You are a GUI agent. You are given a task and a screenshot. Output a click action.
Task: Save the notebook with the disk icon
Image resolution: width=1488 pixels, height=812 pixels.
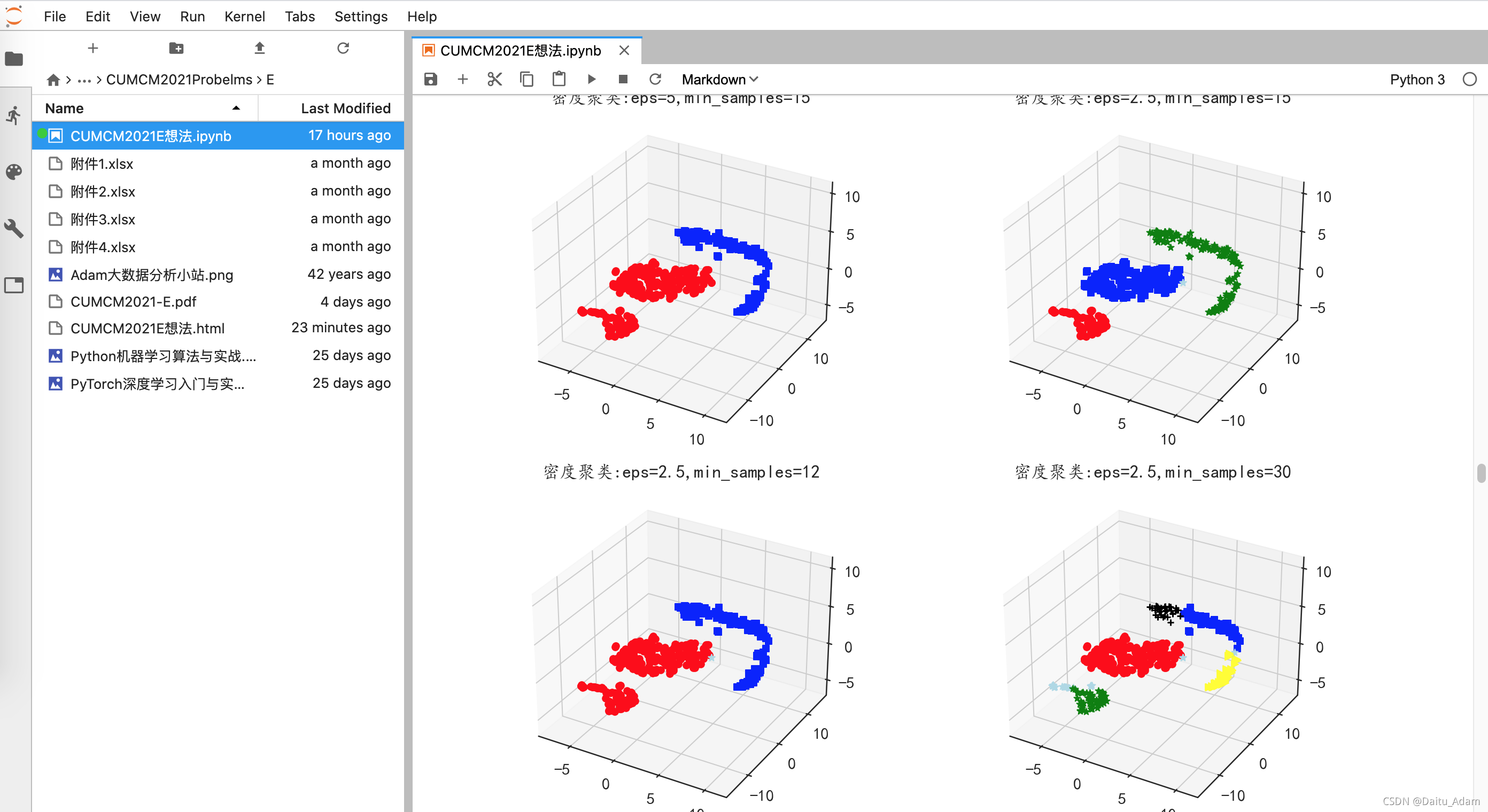pyautogui.click(x=430, y=79)
